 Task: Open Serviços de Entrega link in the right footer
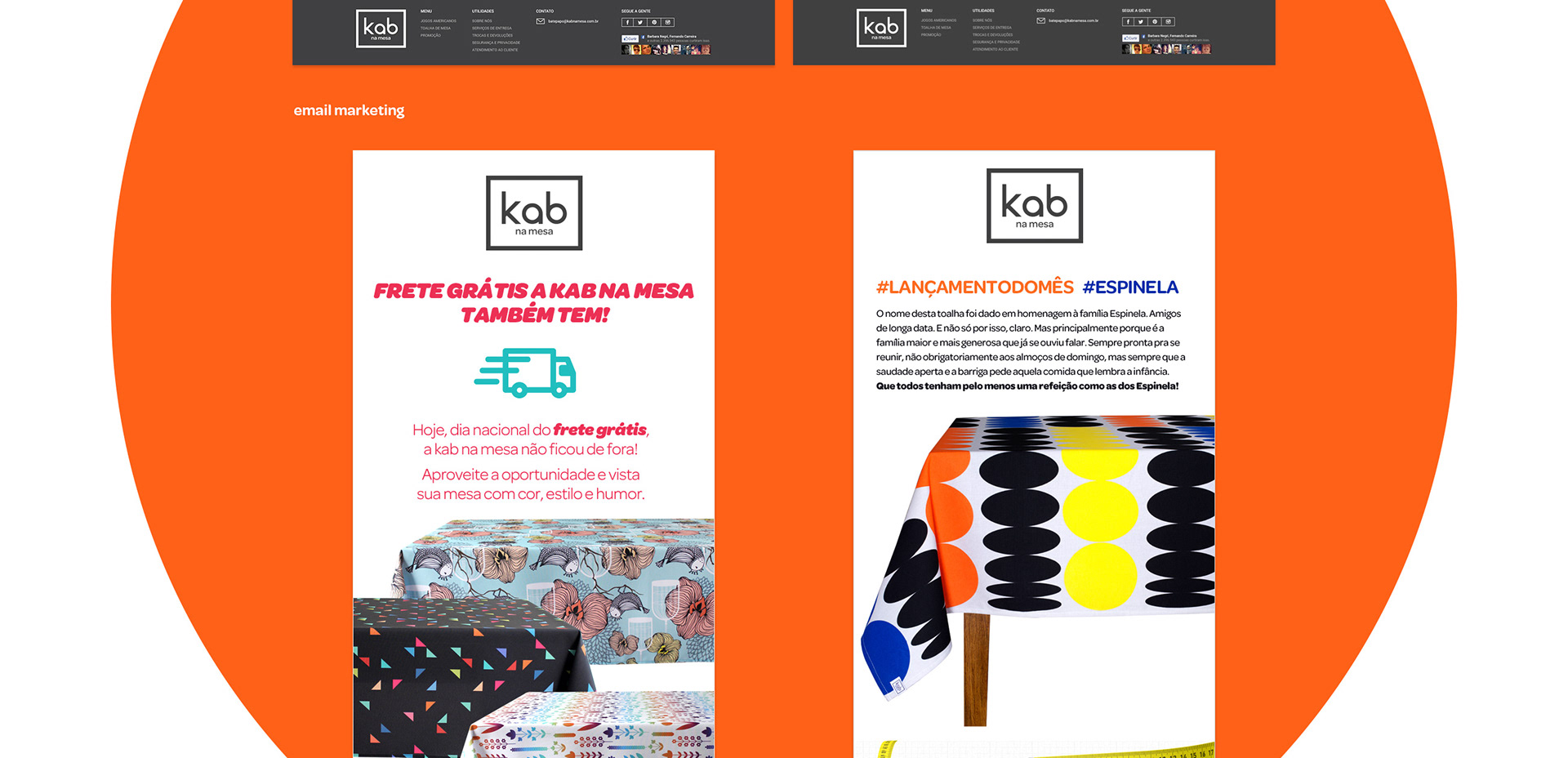click(x=992, y=28)
